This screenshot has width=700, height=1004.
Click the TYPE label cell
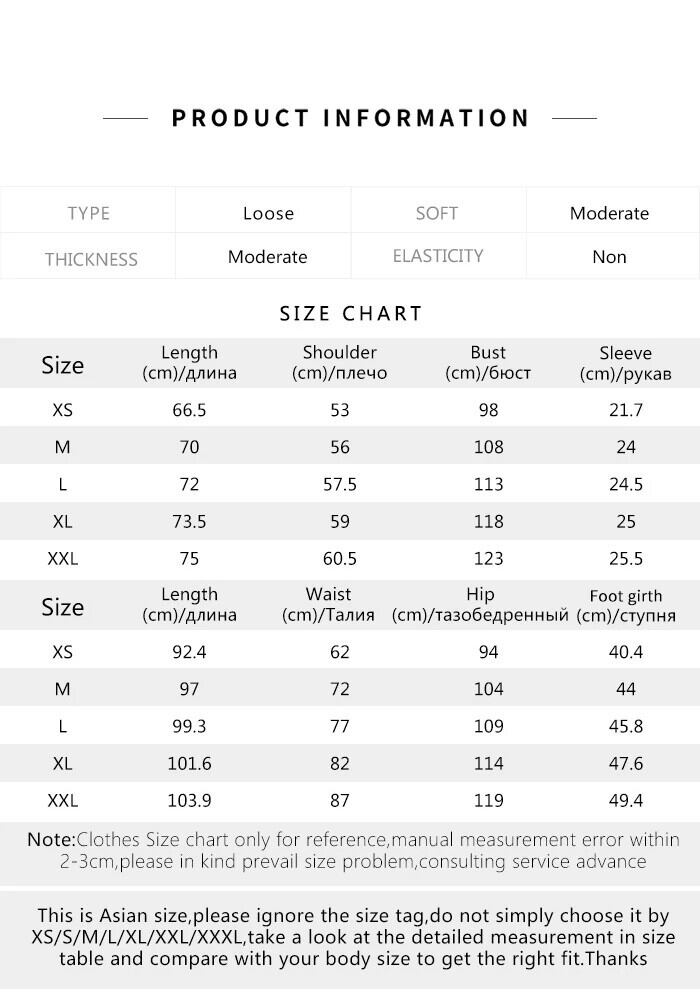coord(89,213)
